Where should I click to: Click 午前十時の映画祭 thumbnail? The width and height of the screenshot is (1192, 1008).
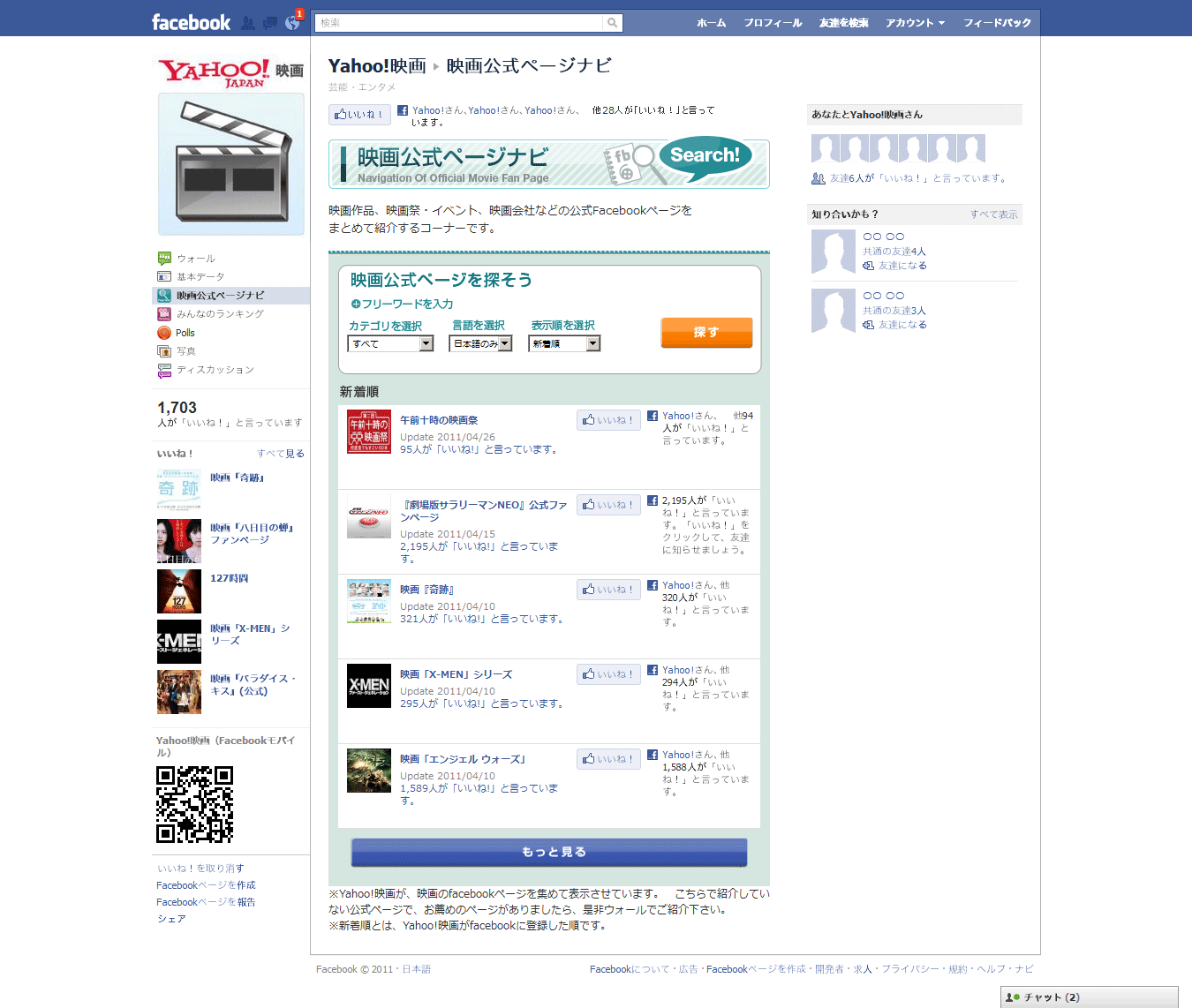(x=369, y=432)
